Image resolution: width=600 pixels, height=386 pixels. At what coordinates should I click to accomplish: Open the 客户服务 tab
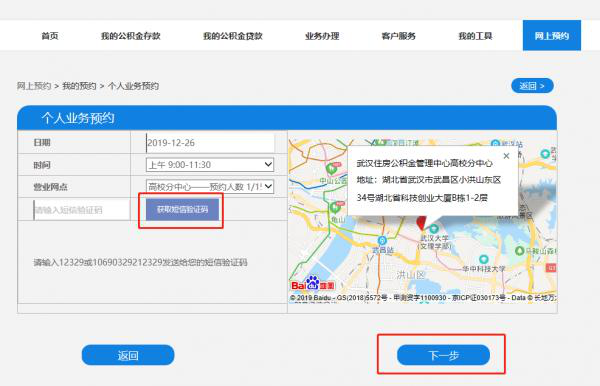(x=398, y=36)
